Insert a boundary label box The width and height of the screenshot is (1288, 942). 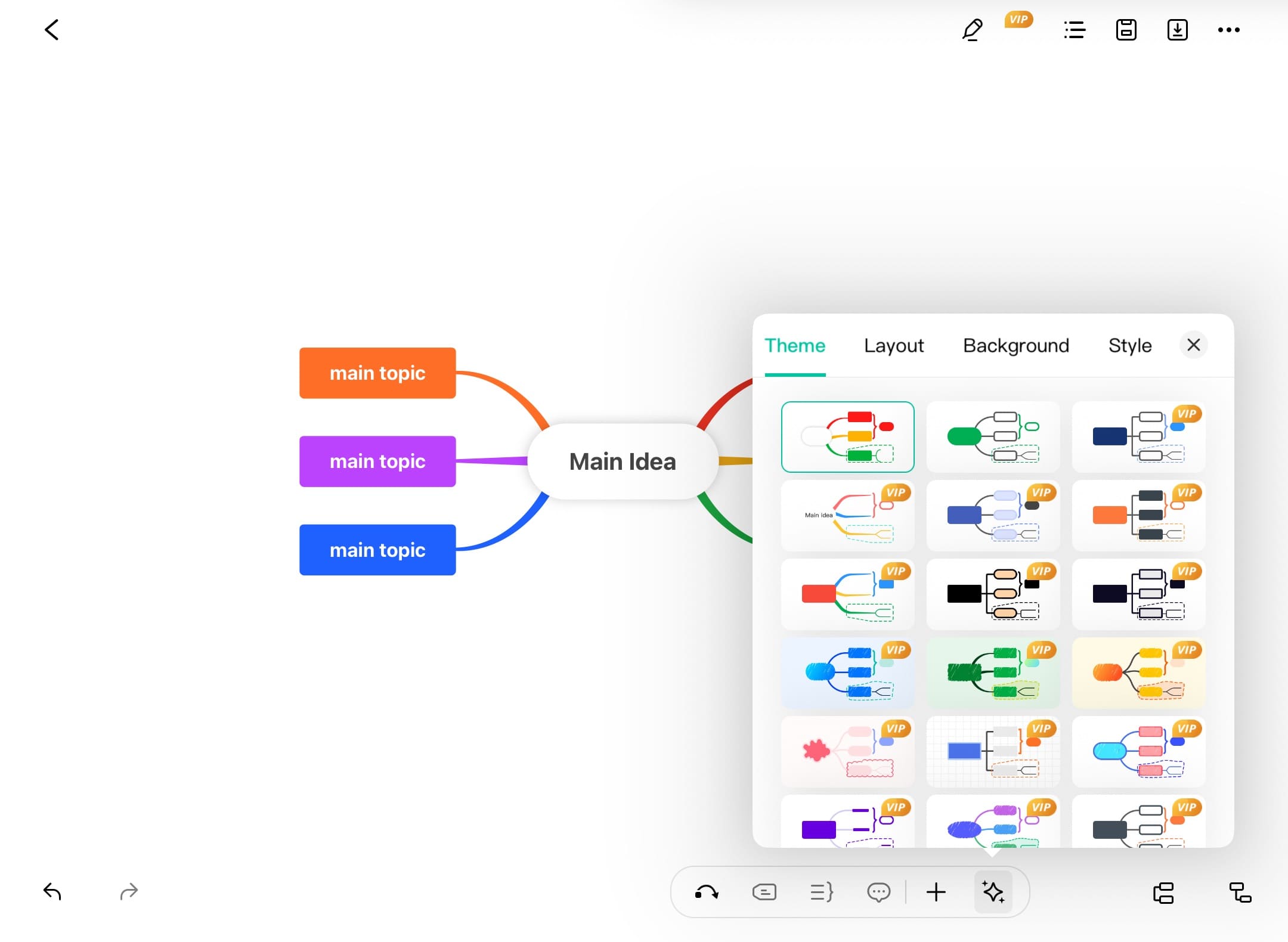[x=764, y=893]
